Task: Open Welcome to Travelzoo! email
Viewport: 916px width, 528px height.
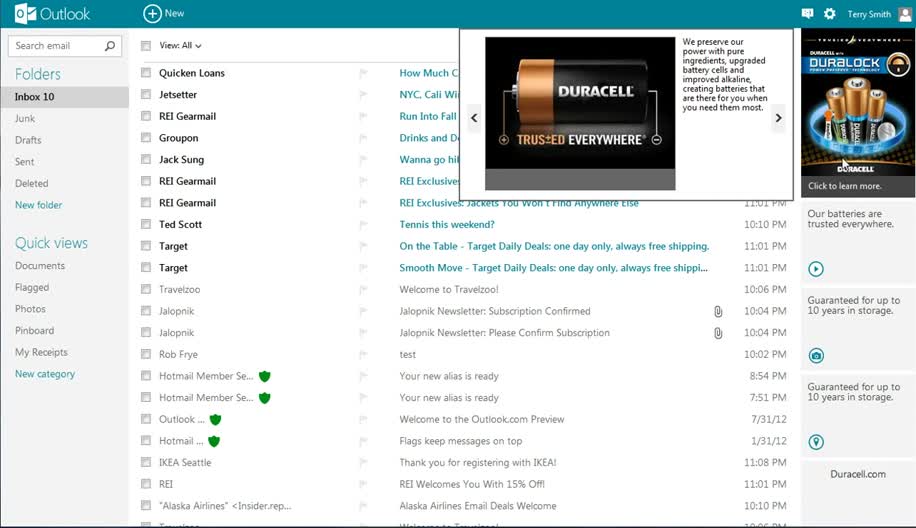Action: coord(449,289)
